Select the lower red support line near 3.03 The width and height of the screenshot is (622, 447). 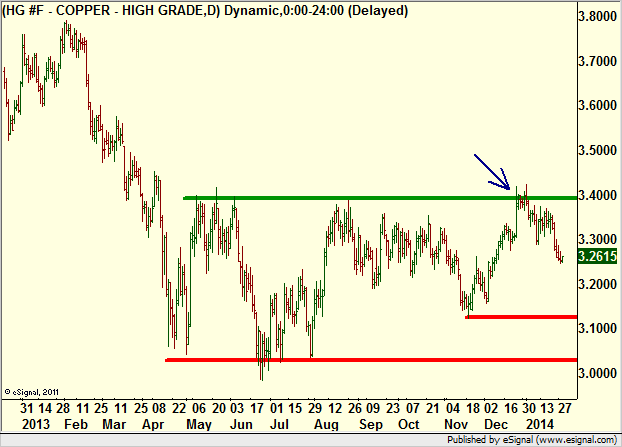371,360
